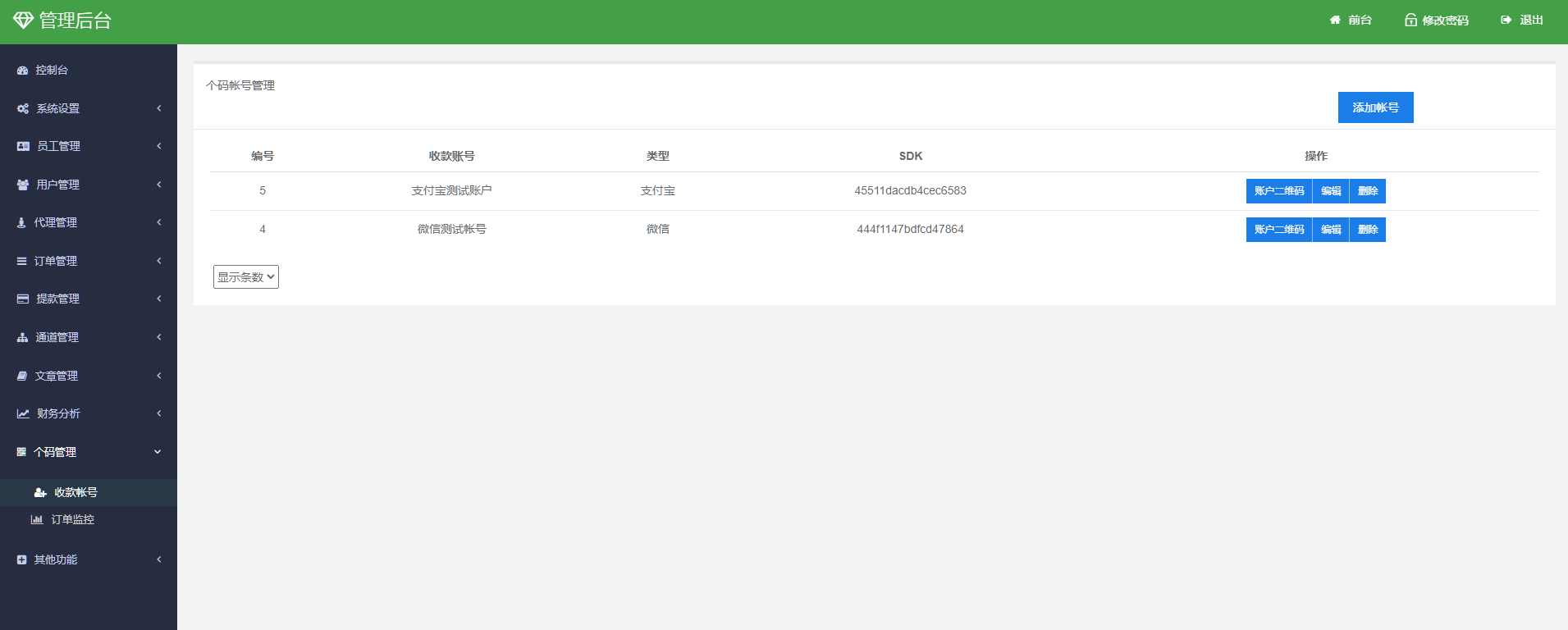This screenshot has height=630, width=1568.
Task: Click account name 微信测试帐号
Action: click(452, 229)
